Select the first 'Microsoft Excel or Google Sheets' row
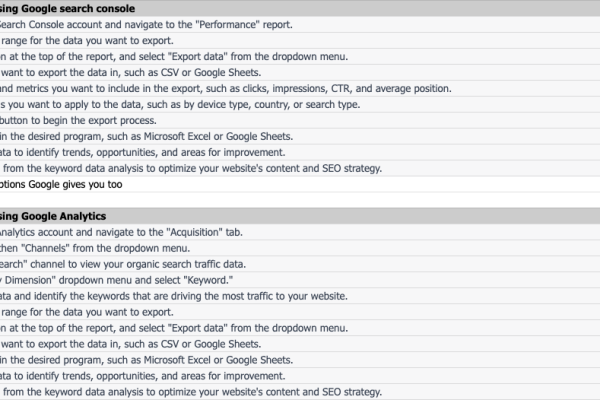 coord(300,136)
